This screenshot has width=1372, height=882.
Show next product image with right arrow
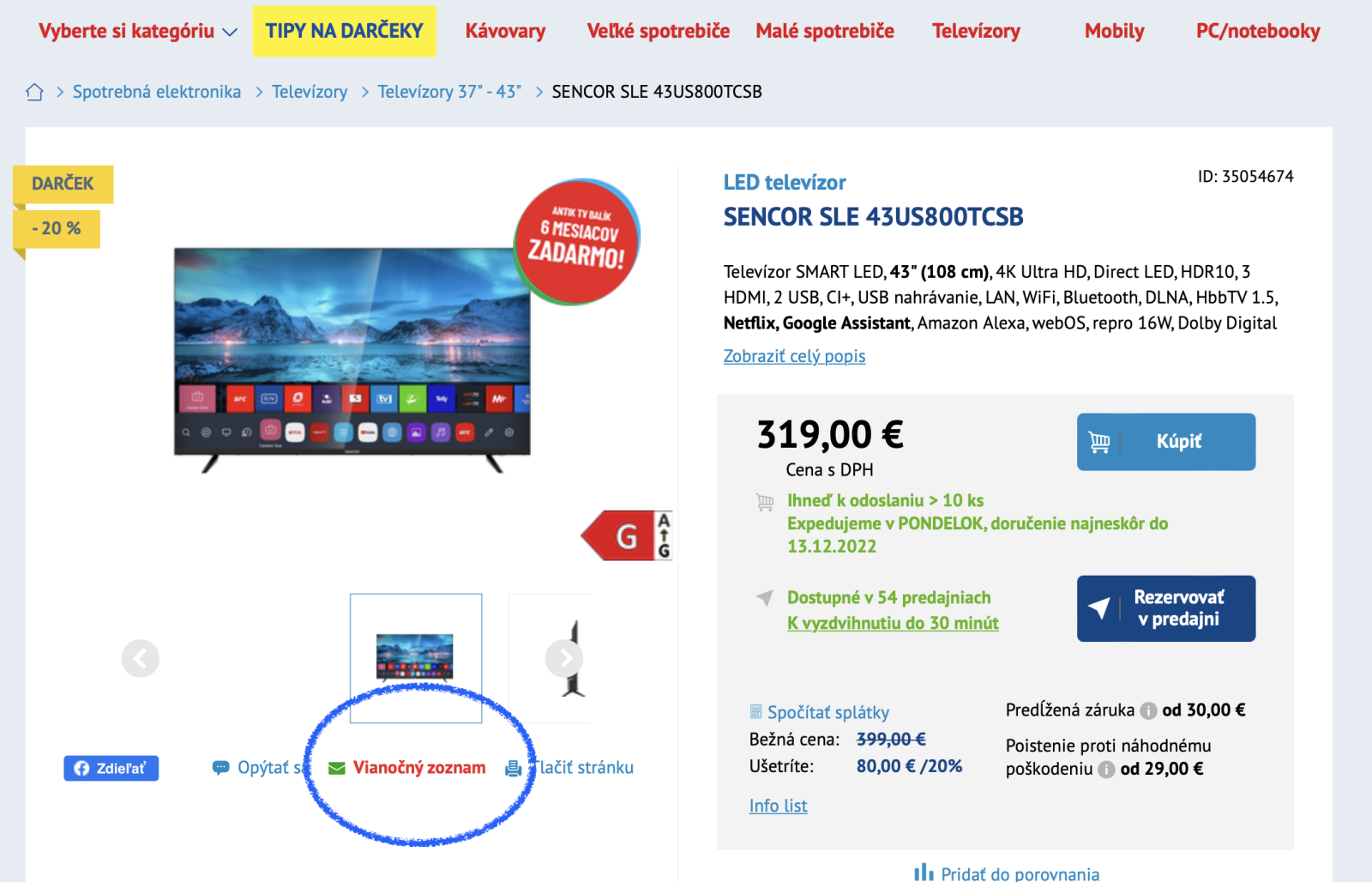[x=564, y=659]
